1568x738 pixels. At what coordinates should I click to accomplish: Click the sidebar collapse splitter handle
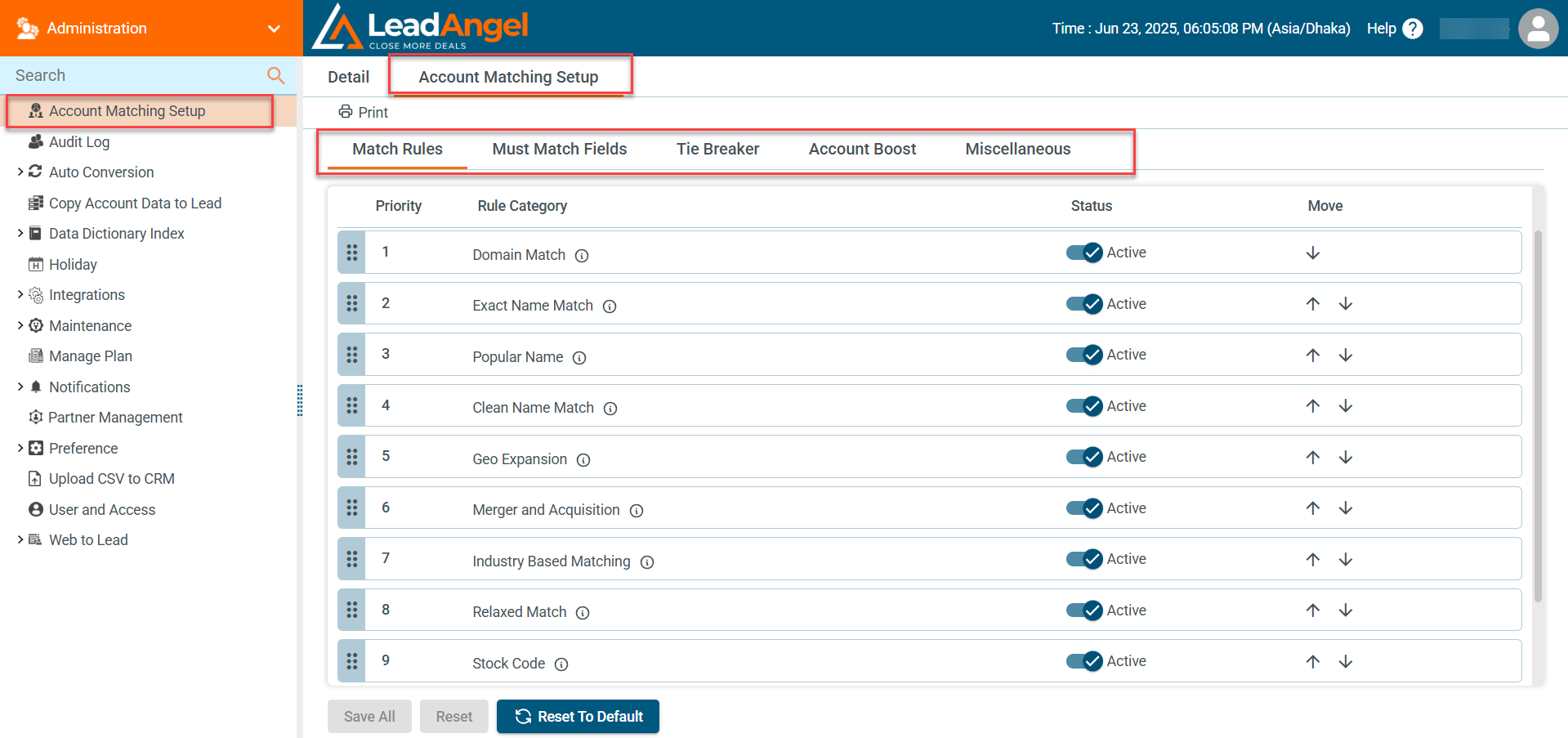click(300, 400)
